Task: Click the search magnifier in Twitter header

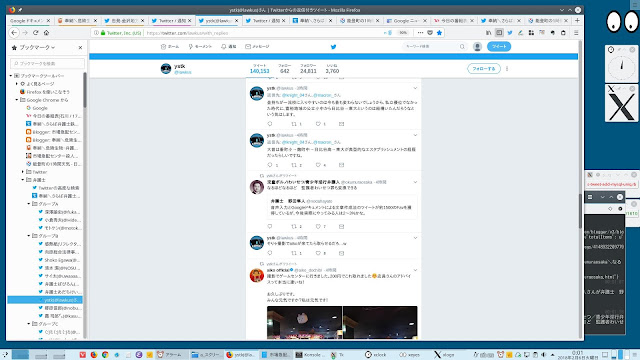Action: coord(462,47)
